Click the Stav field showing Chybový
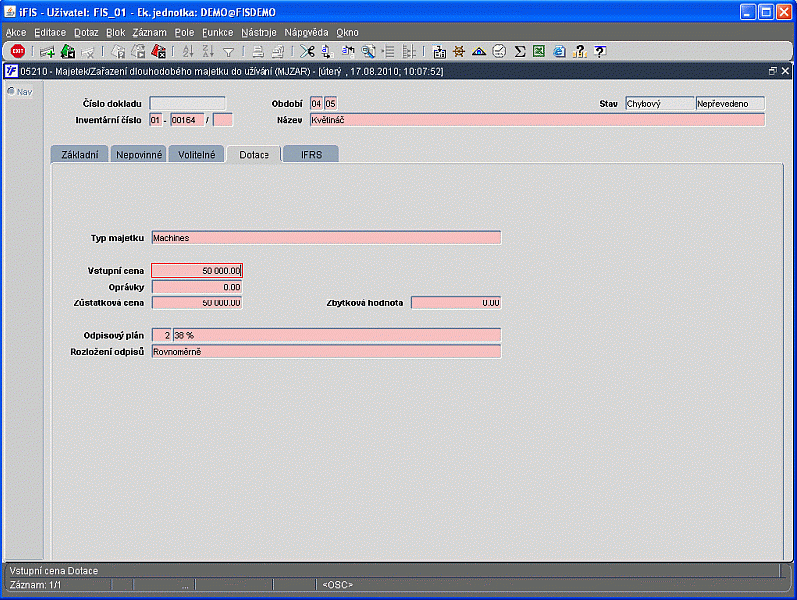 659,104
